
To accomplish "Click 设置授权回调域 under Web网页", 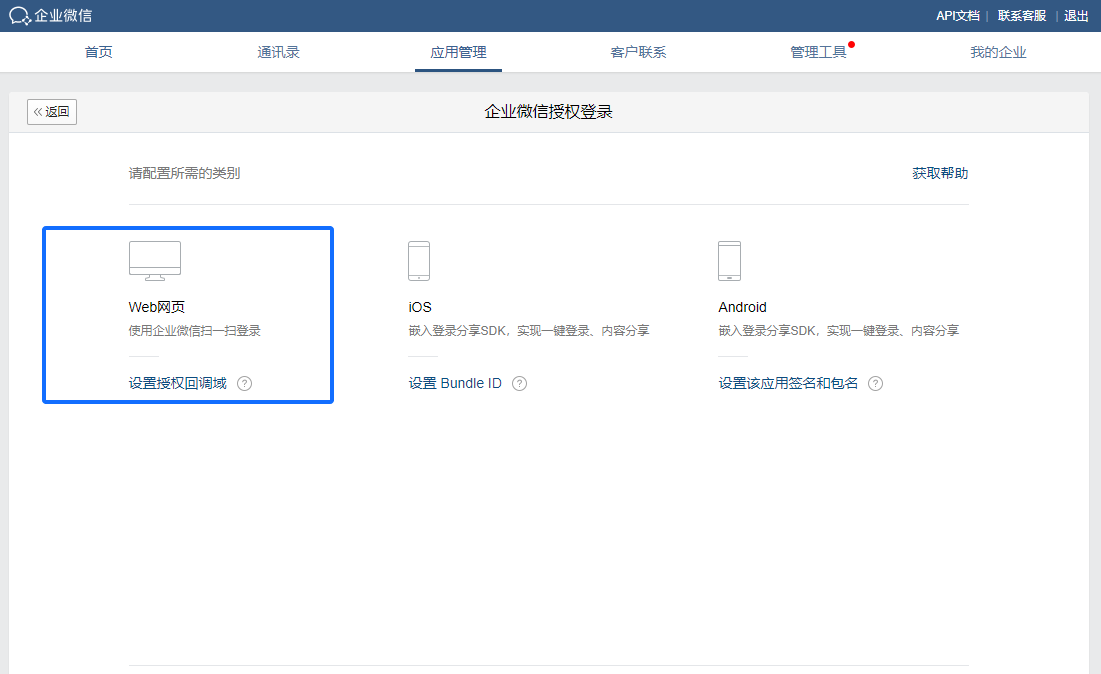I will (178, 383).
